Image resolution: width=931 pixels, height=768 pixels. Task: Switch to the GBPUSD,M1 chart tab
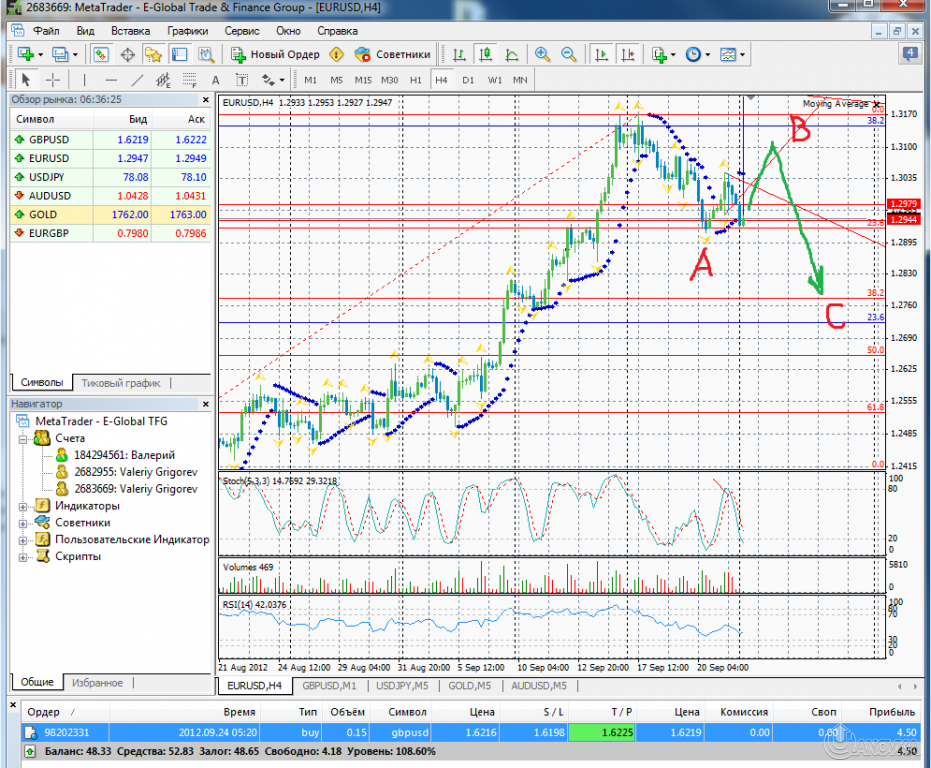tap(330, 686)
